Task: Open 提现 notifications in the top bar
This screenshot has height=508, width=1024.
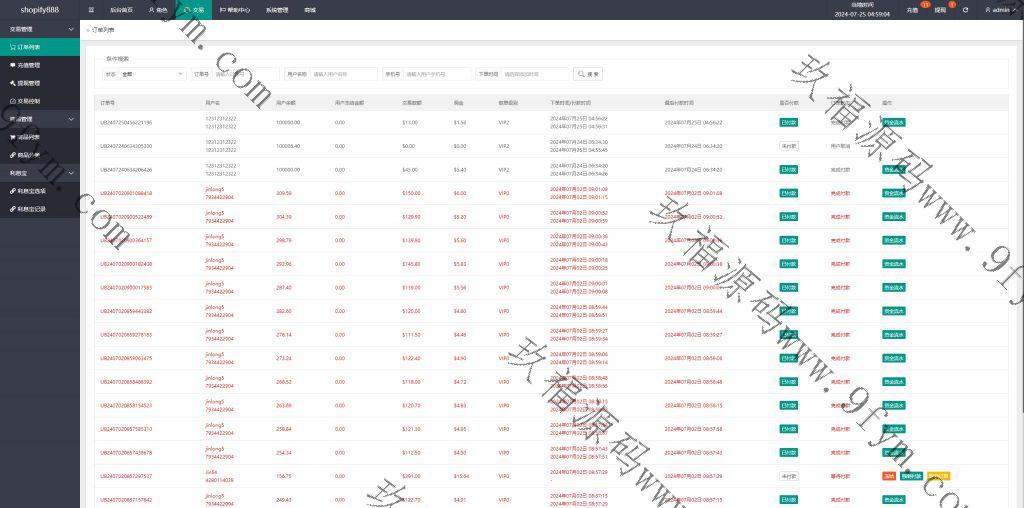Action: 940,10
